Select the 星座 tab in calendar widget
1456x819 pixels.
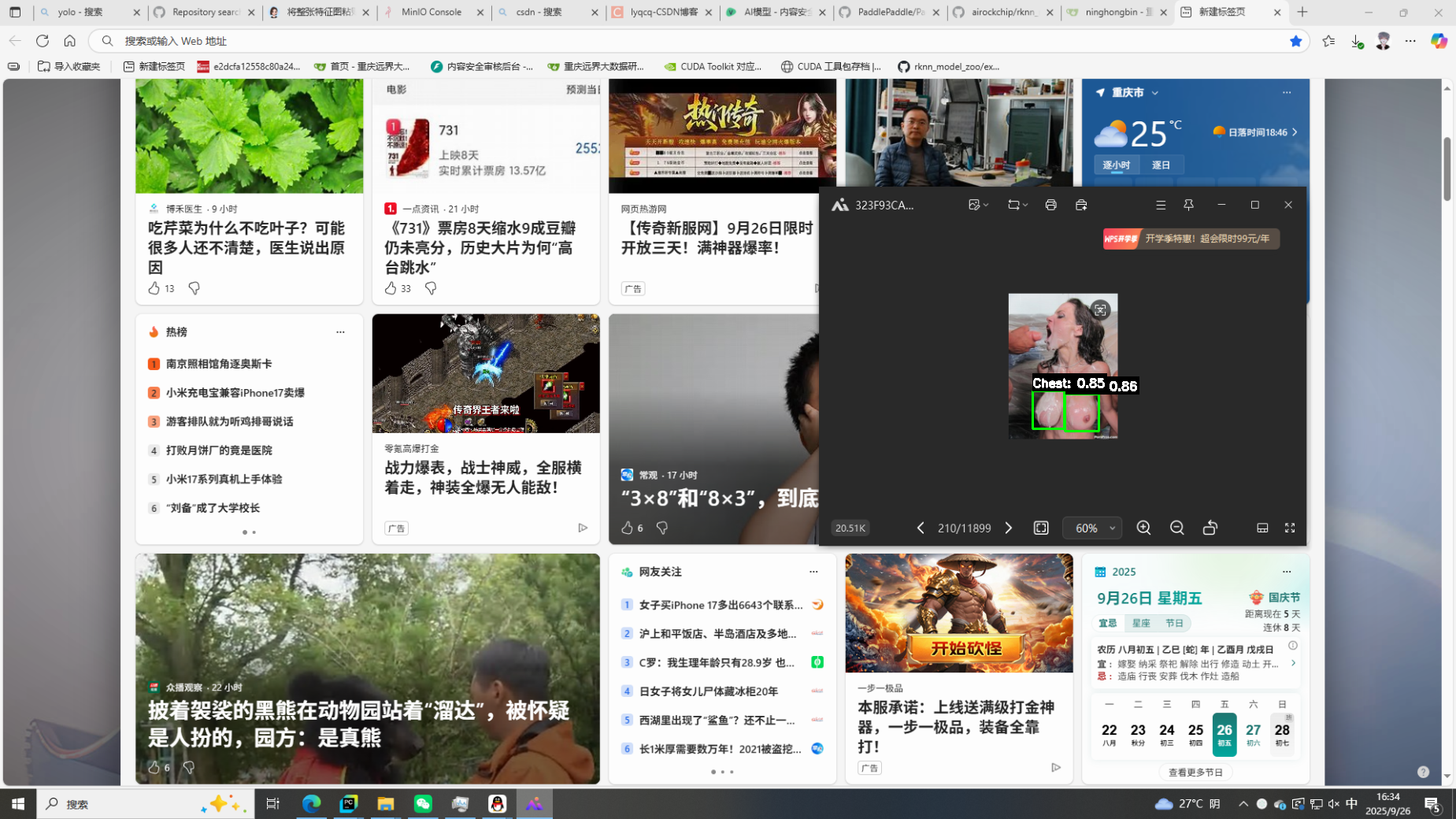pos(1141,623)
